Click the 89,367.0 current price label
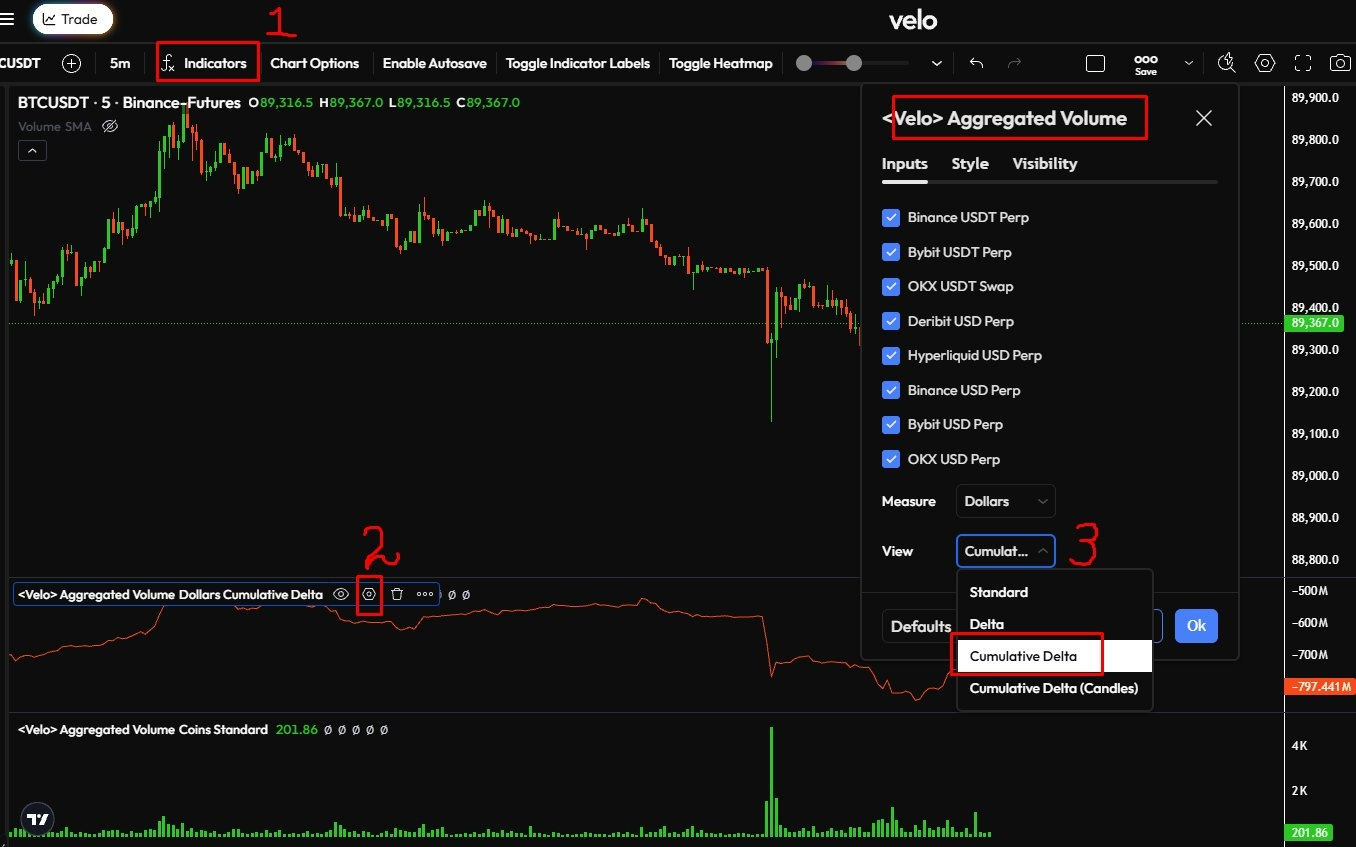Image resolution: width=1356 pixels, height=847 pixels. coord(1316,323)
